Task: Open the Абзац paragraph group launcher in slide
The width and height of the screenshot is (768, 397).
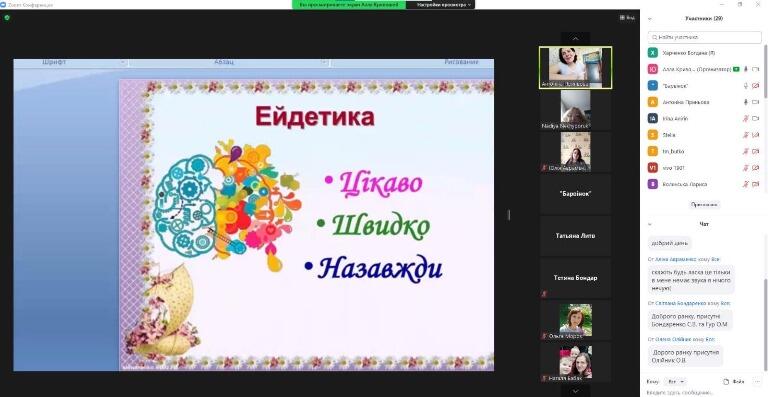Action: click(324, 63)
